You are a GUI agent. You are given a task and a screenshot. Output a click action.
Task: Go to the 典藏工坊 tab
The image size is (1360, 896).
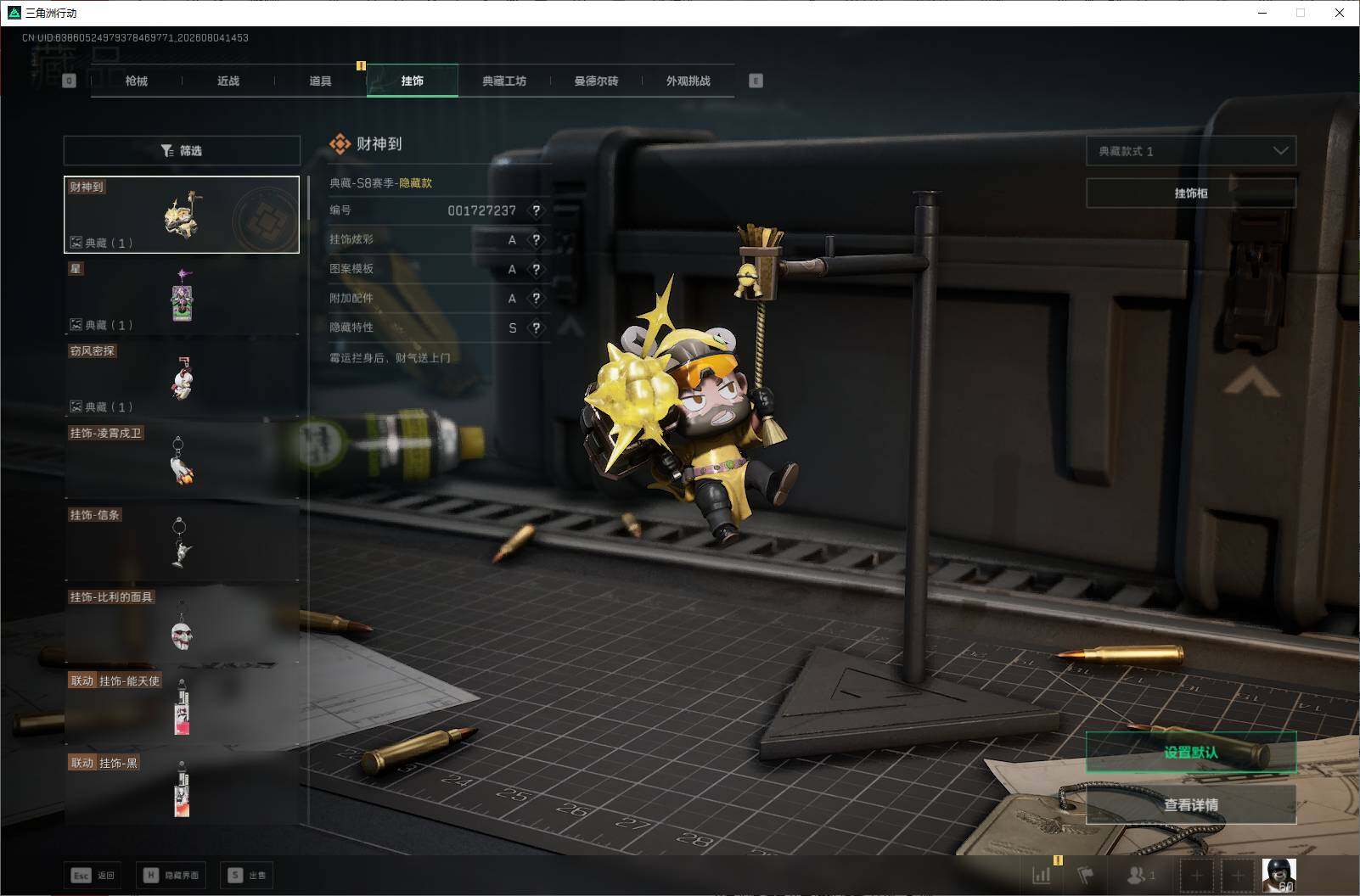click(504, 81)
